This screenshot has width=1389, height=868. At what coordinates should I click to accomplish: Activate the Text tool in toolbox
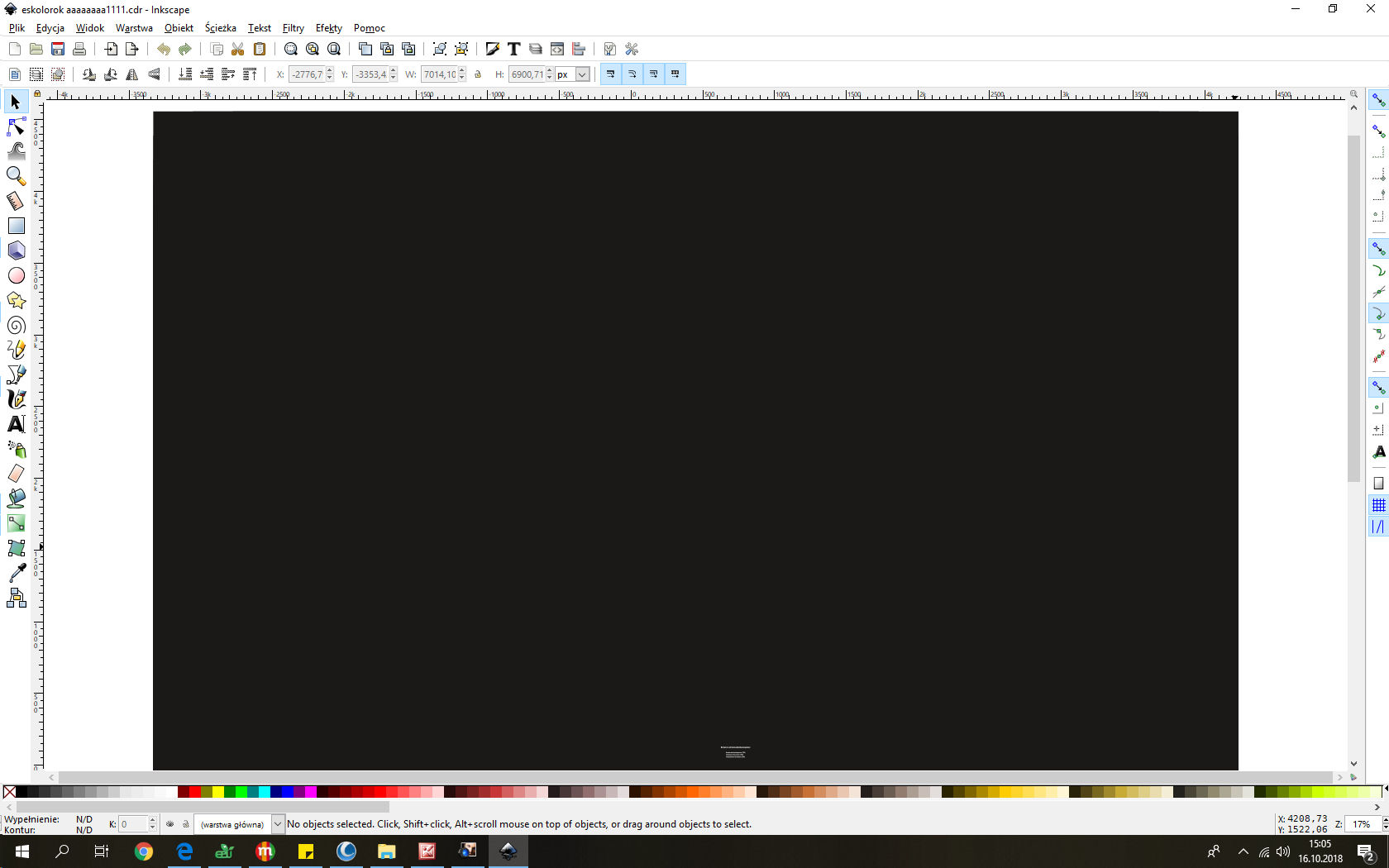[16, 424]
